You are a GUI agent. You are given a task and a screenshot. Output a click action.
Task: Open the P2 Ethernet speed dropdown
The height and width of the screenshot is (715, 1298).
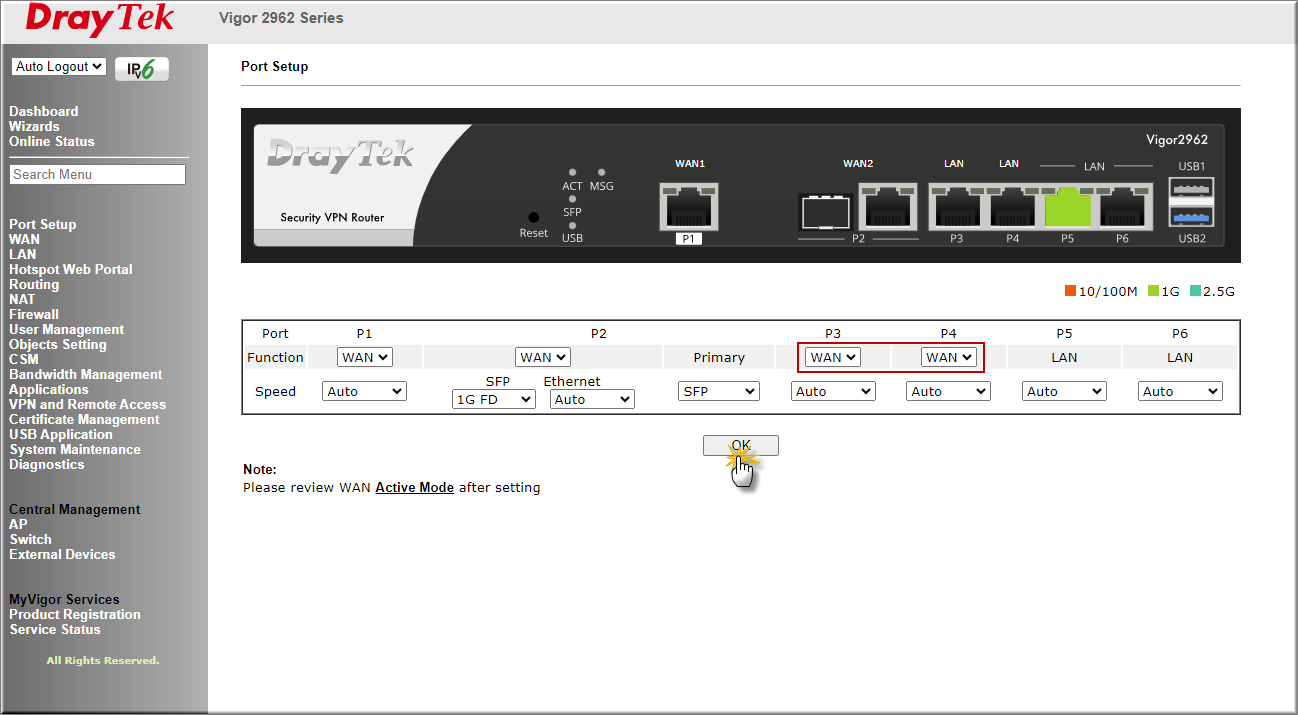[591, 398]
